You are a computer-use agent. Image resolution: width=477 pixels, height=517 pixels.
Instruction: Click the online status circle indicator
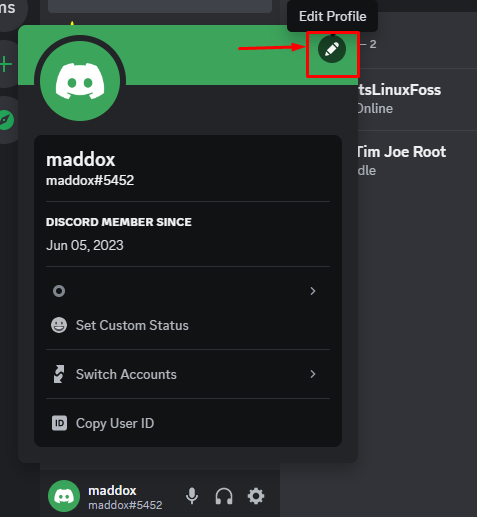pos(59,291)
